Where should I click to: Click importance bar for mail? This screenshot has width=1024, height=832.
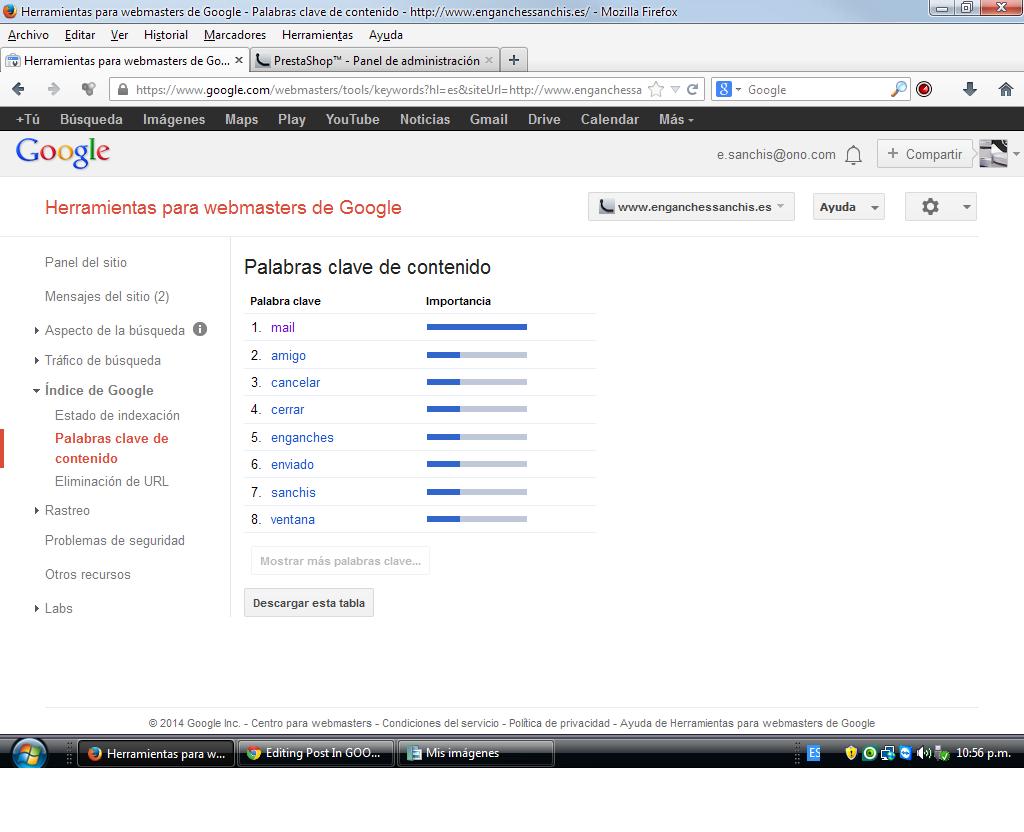click(477, 327)
